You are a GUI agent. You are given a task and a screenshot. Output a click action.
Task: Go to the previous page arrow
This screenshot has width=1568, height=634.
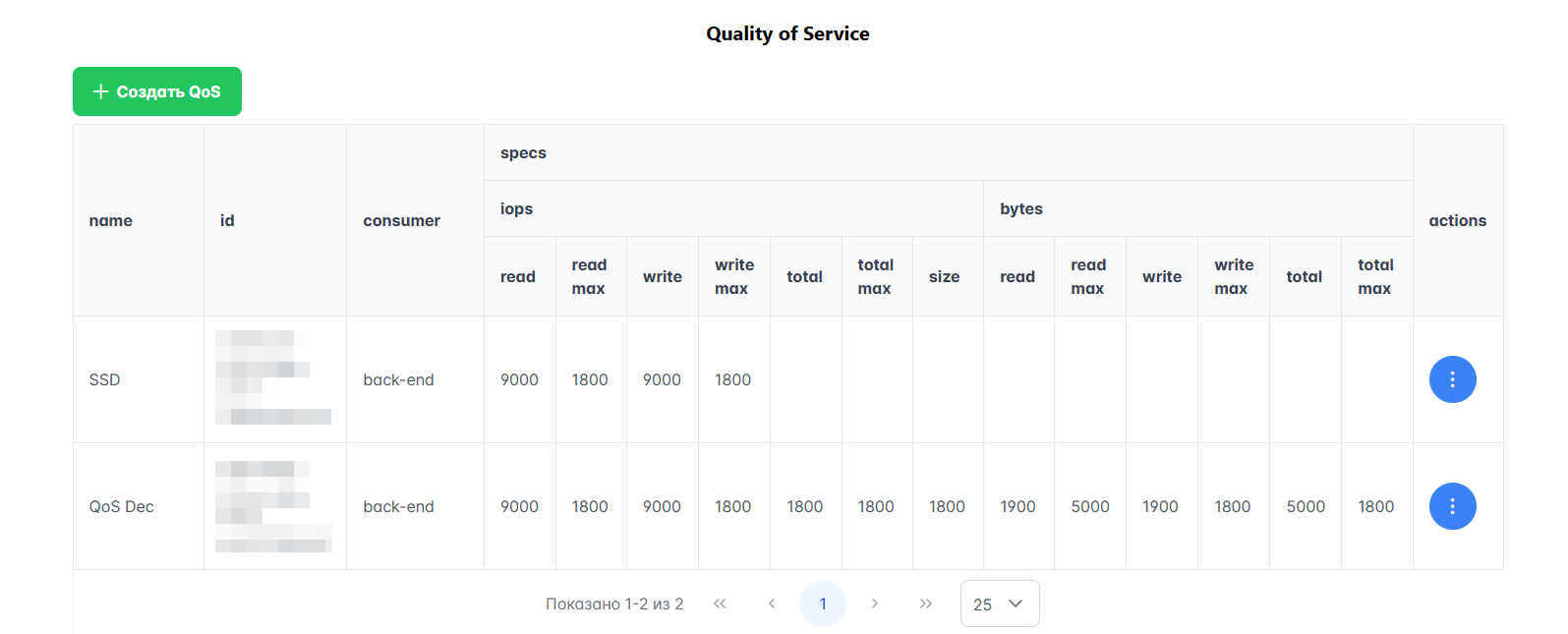tap(772, 604)
